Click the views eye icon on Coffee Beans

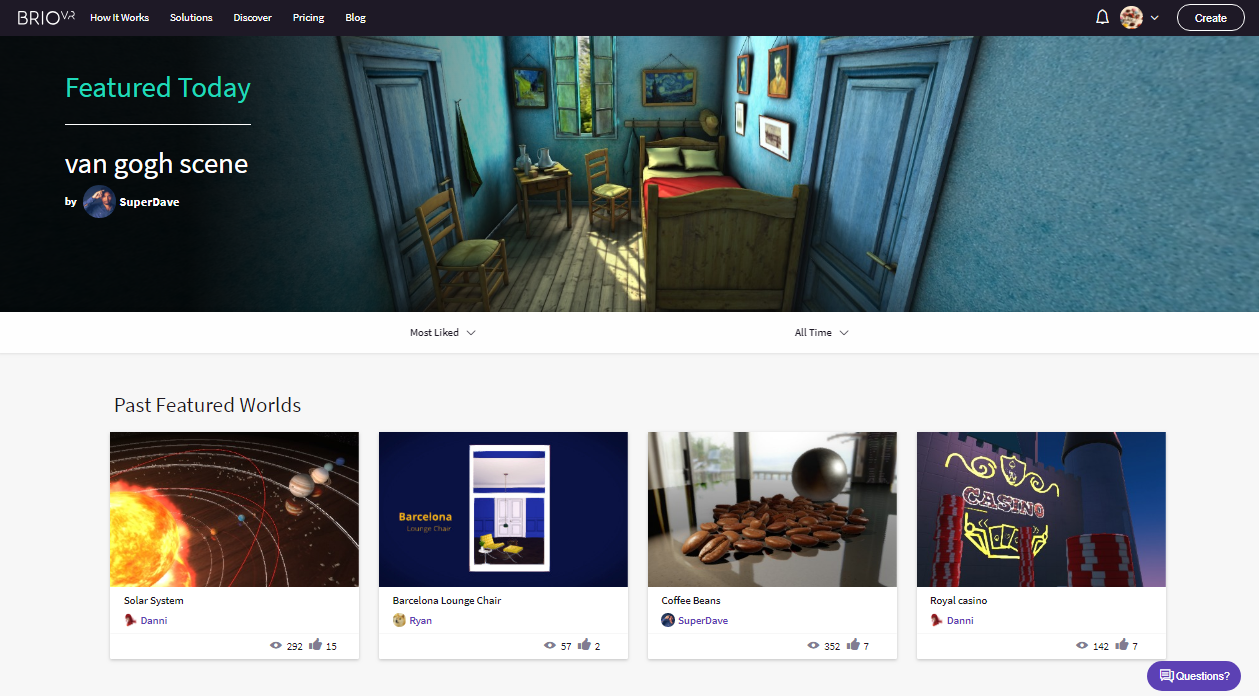[x=814, y=646]
